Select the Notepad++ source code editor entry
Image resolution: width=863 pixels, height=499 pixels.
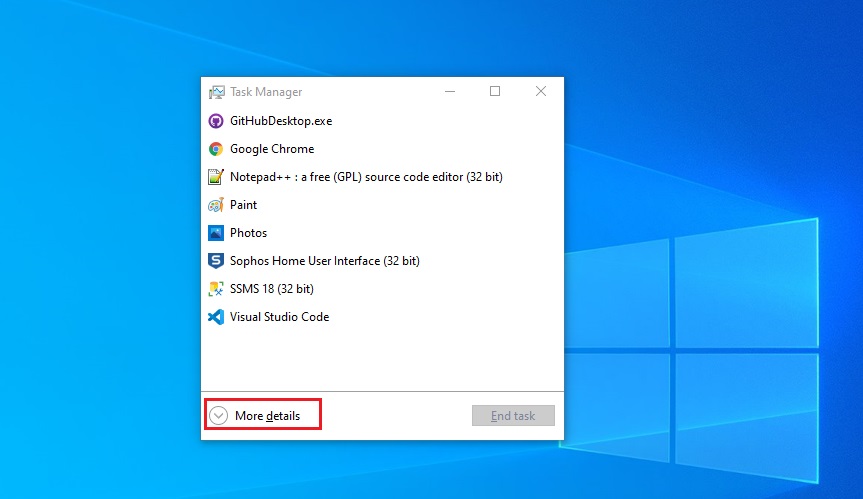[367, 177]
